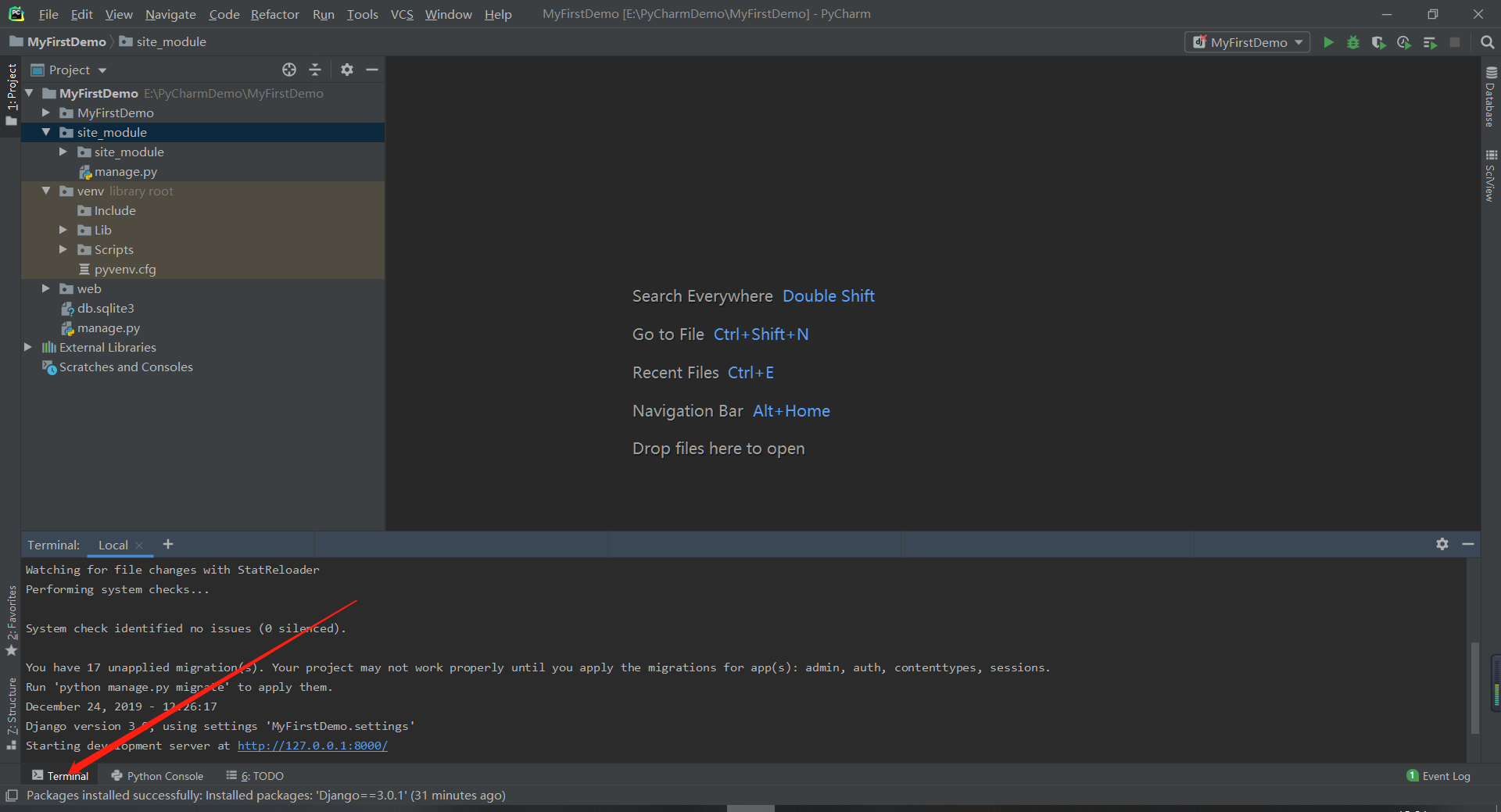Expand the nested site_module folder
The image size is (1501, 812).
pyautogui.click(x=63, y=152)
